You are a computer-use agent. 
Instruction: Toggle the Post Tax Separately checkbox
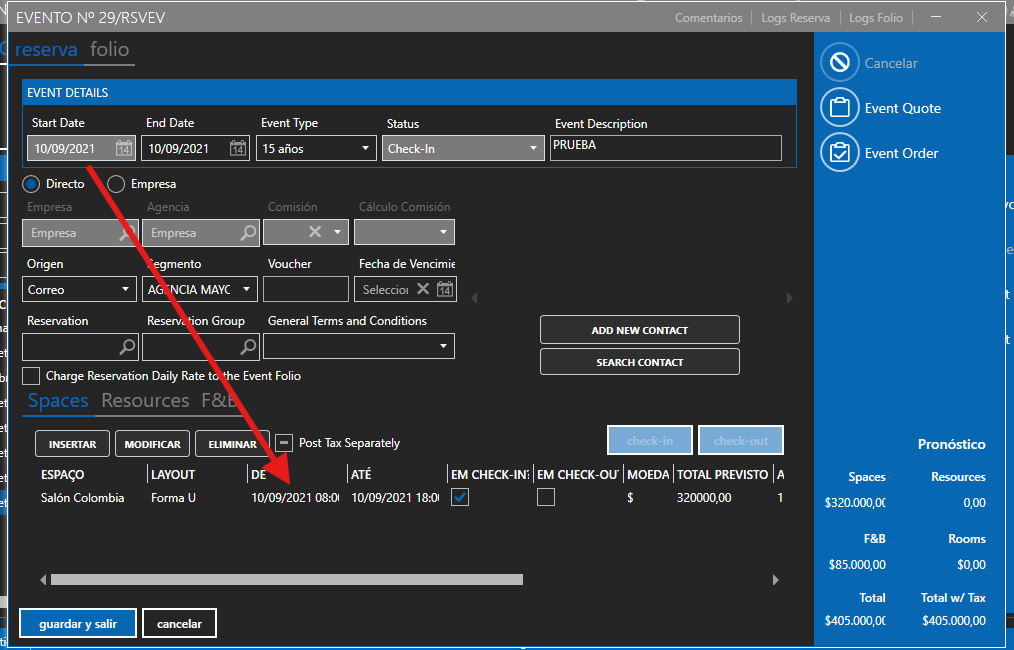pyautogui.click(x=284, y=443)
